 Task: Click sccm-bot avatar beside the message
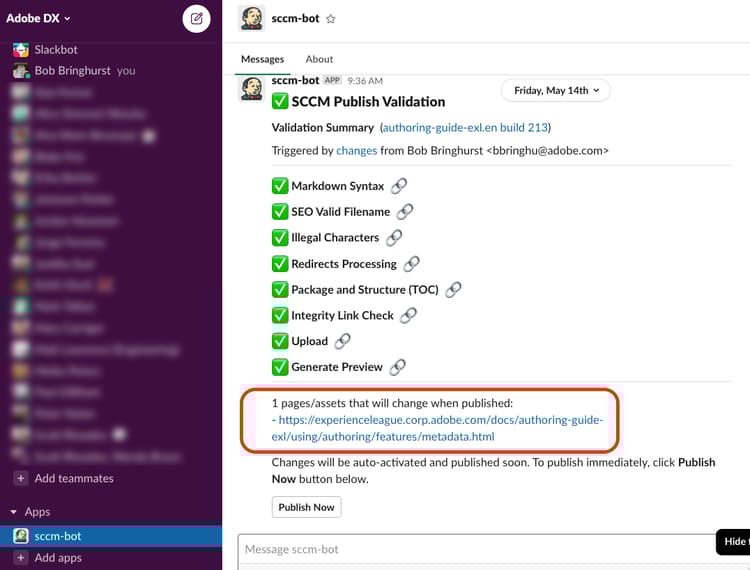click(x=251, y=88)
